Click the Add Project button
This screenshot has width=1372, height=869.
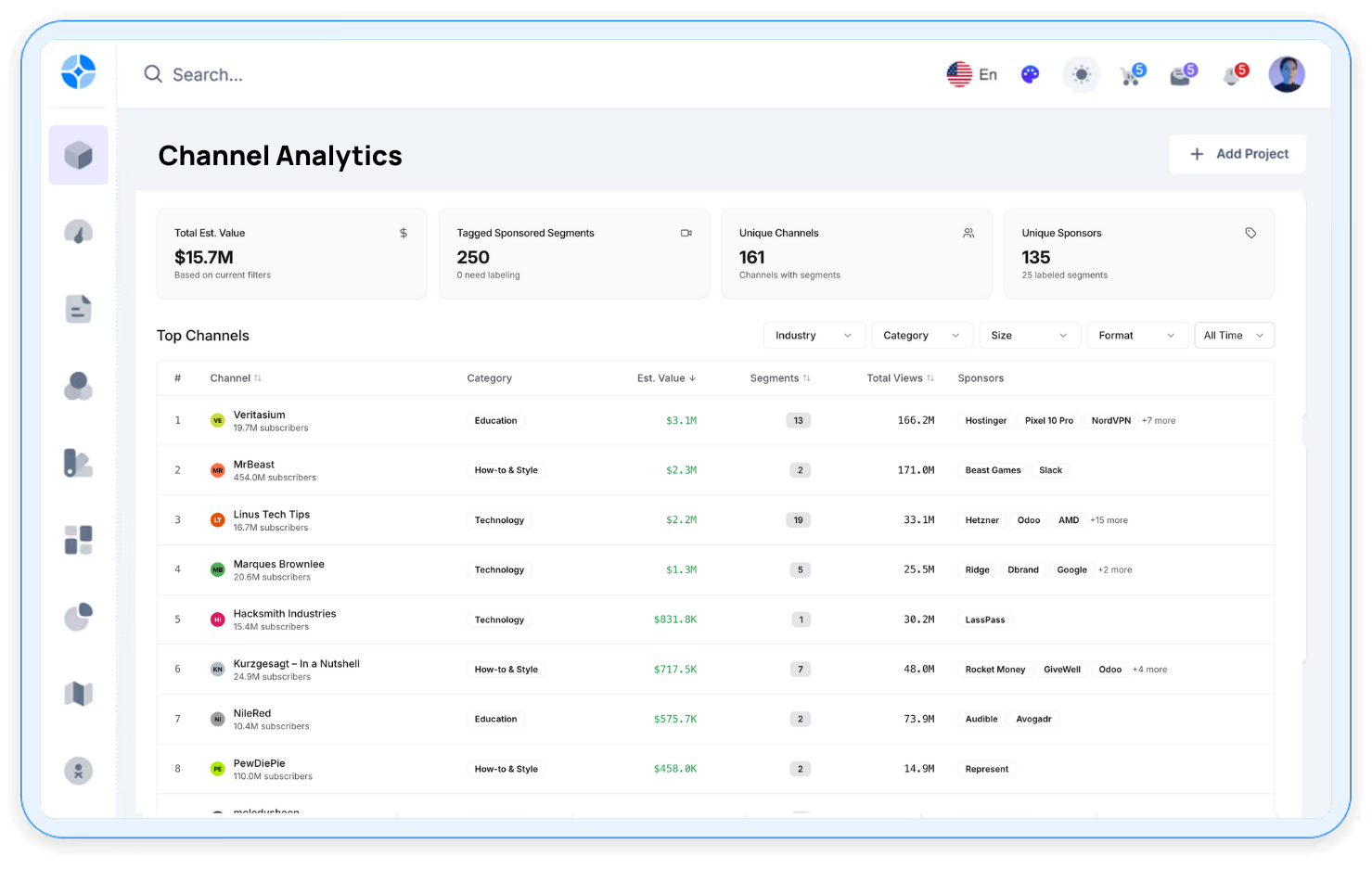point(1237,154)
